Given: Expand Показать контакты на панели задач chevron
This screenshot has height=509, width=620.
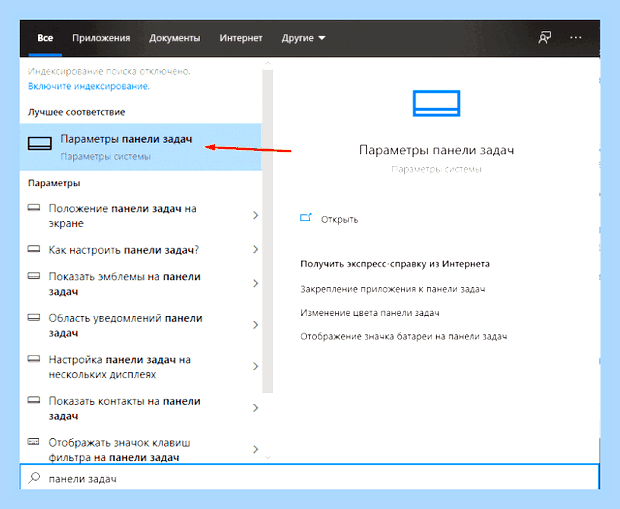Looking at the screenshot, I should coord(255,408).
